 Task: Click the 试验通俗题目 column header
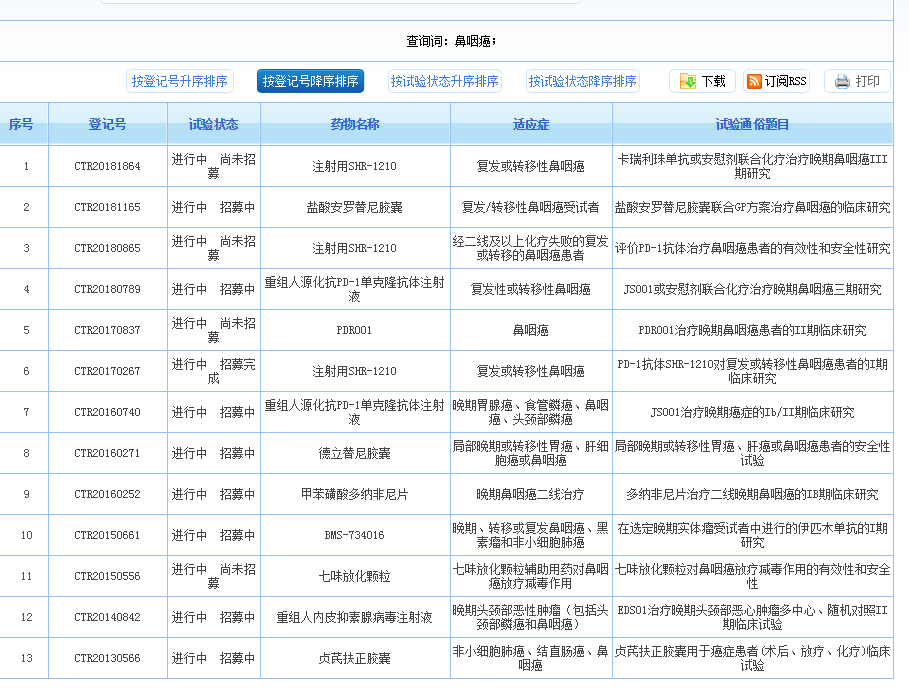click(752, 125)
